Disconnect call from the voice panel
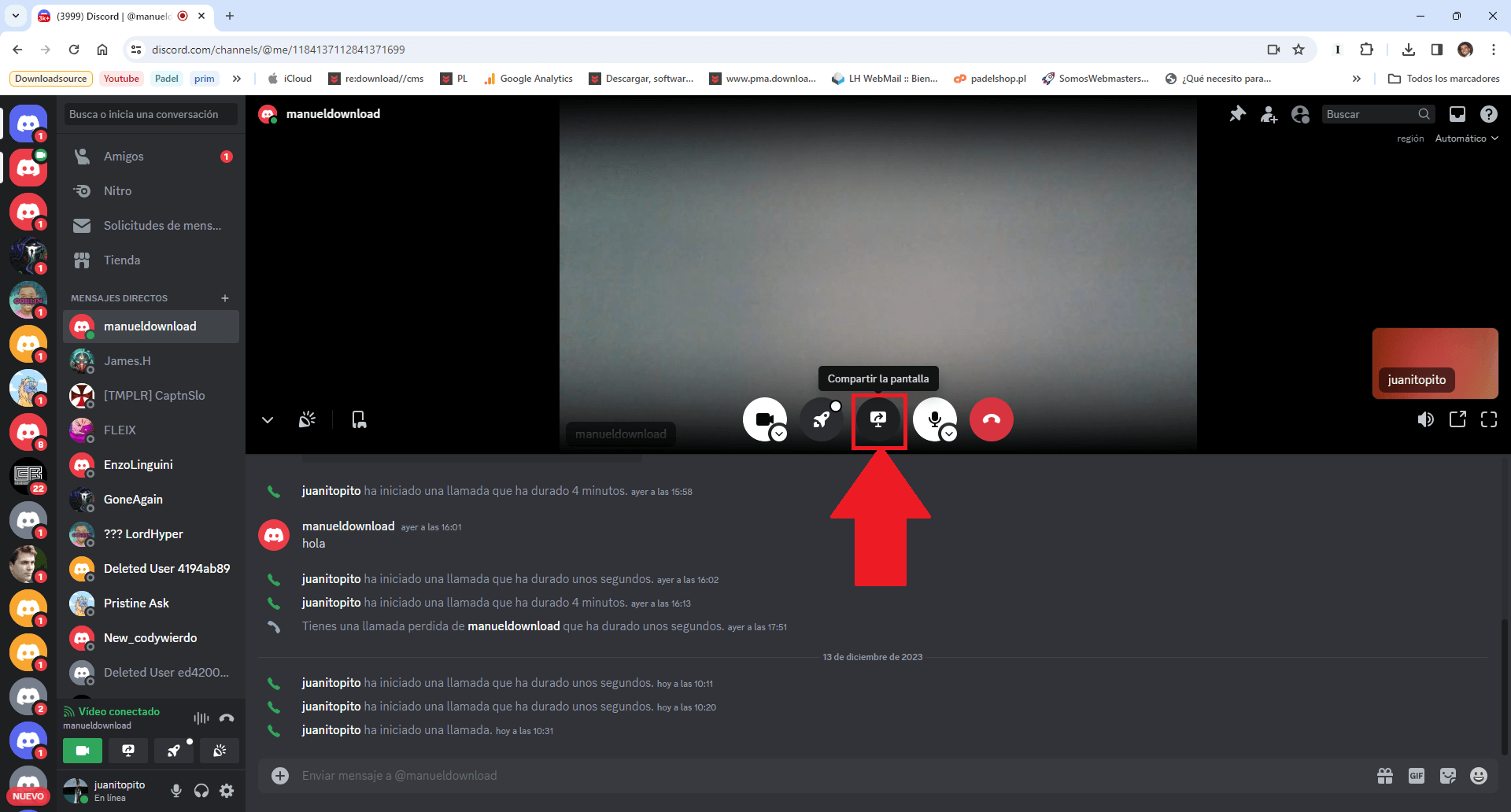This screenshot has height=812, width=1511. 227,718
